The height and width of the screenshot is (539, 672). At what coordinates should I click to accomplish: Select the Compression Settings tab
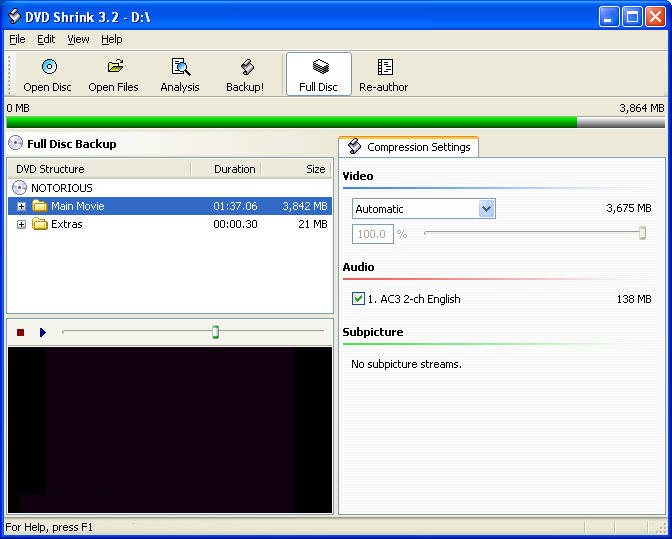(x=408, y=147)
